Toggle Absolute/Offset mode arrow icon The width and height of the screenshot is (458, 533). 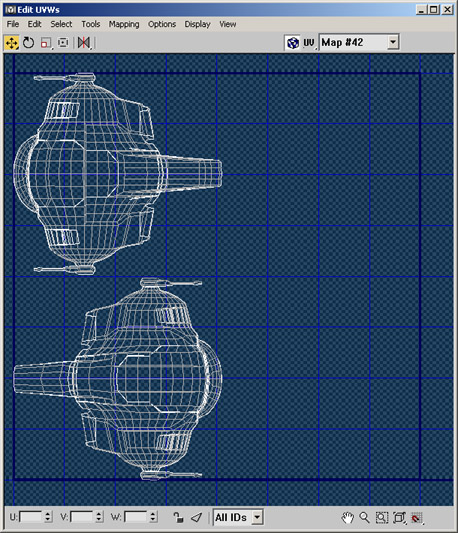tap(197, 517)
